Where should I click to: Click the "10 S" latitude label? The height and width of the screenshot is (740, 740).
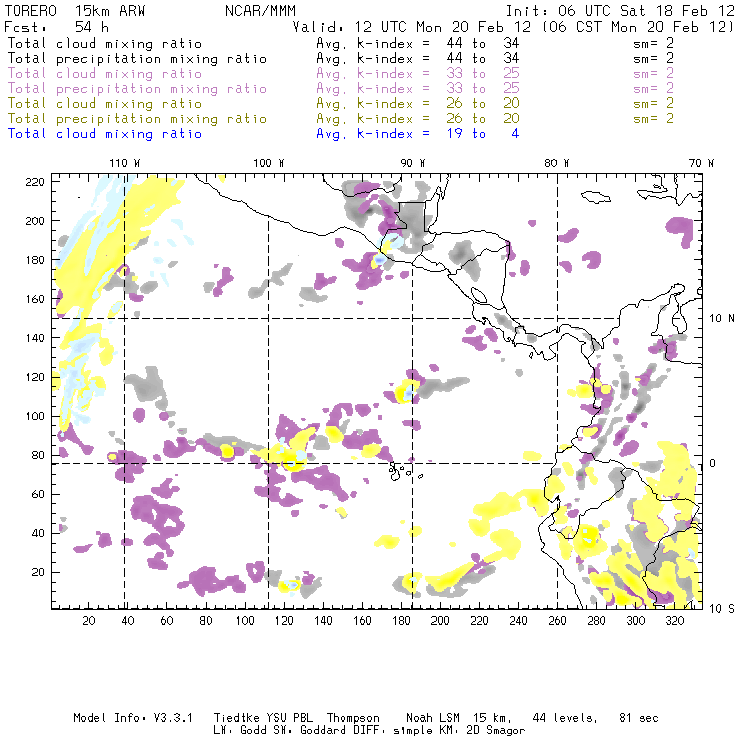point(722,609)
